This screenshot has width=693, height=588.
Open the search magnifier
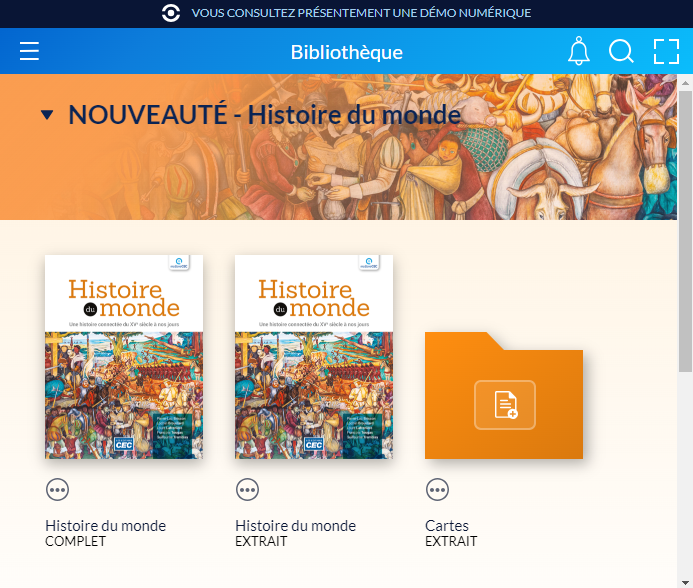tap(621, 51)
